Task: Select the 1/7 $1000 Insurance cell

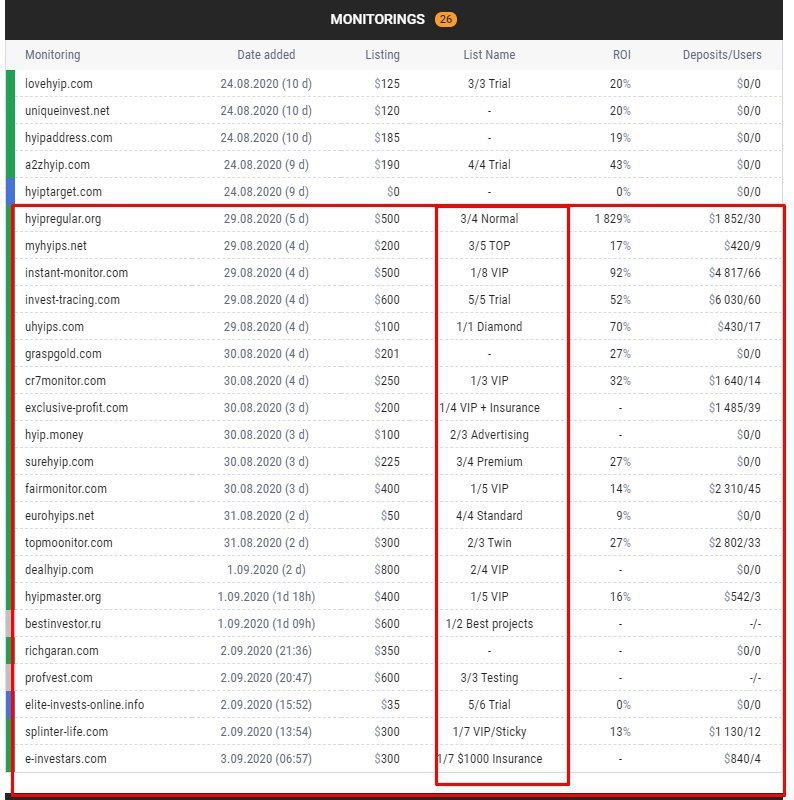Action: (x=490, y=759)
